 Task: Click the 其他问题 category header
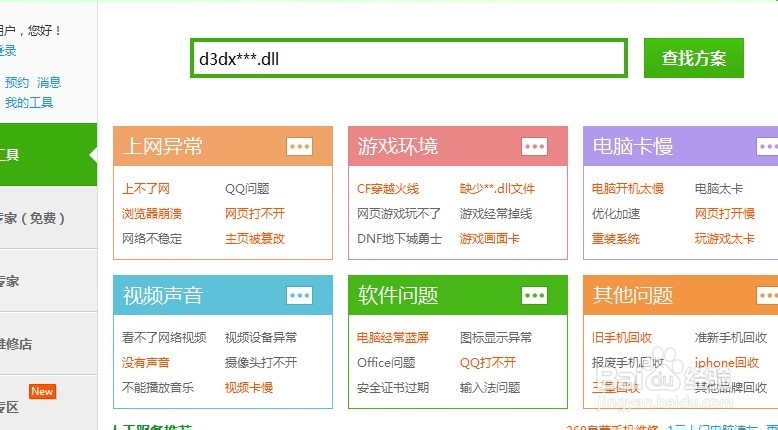pyautogui.click(x=681, y=295)
